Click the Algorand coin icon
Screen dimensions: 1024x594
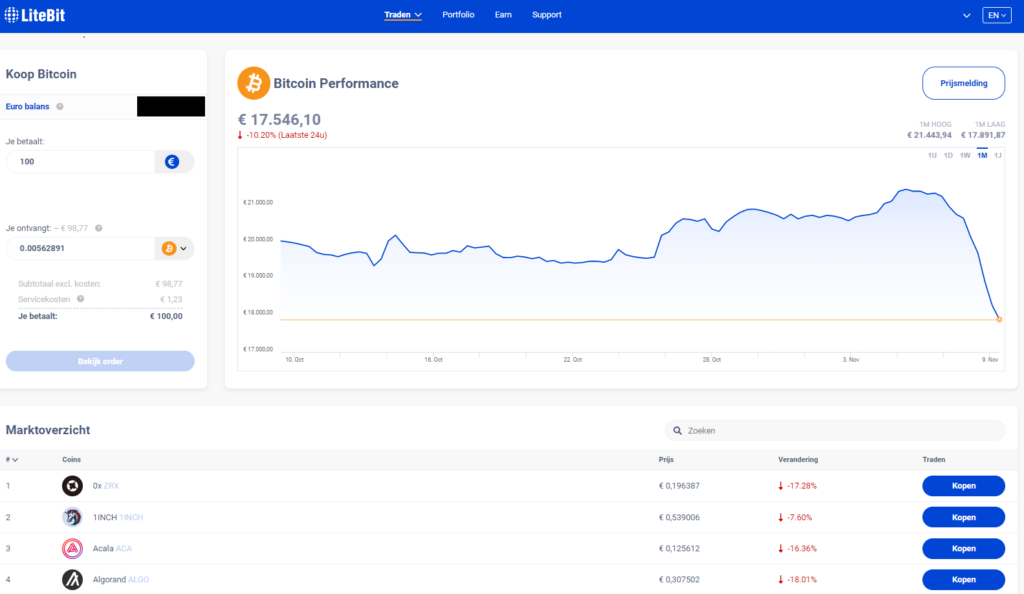click(x=72, y=579)
